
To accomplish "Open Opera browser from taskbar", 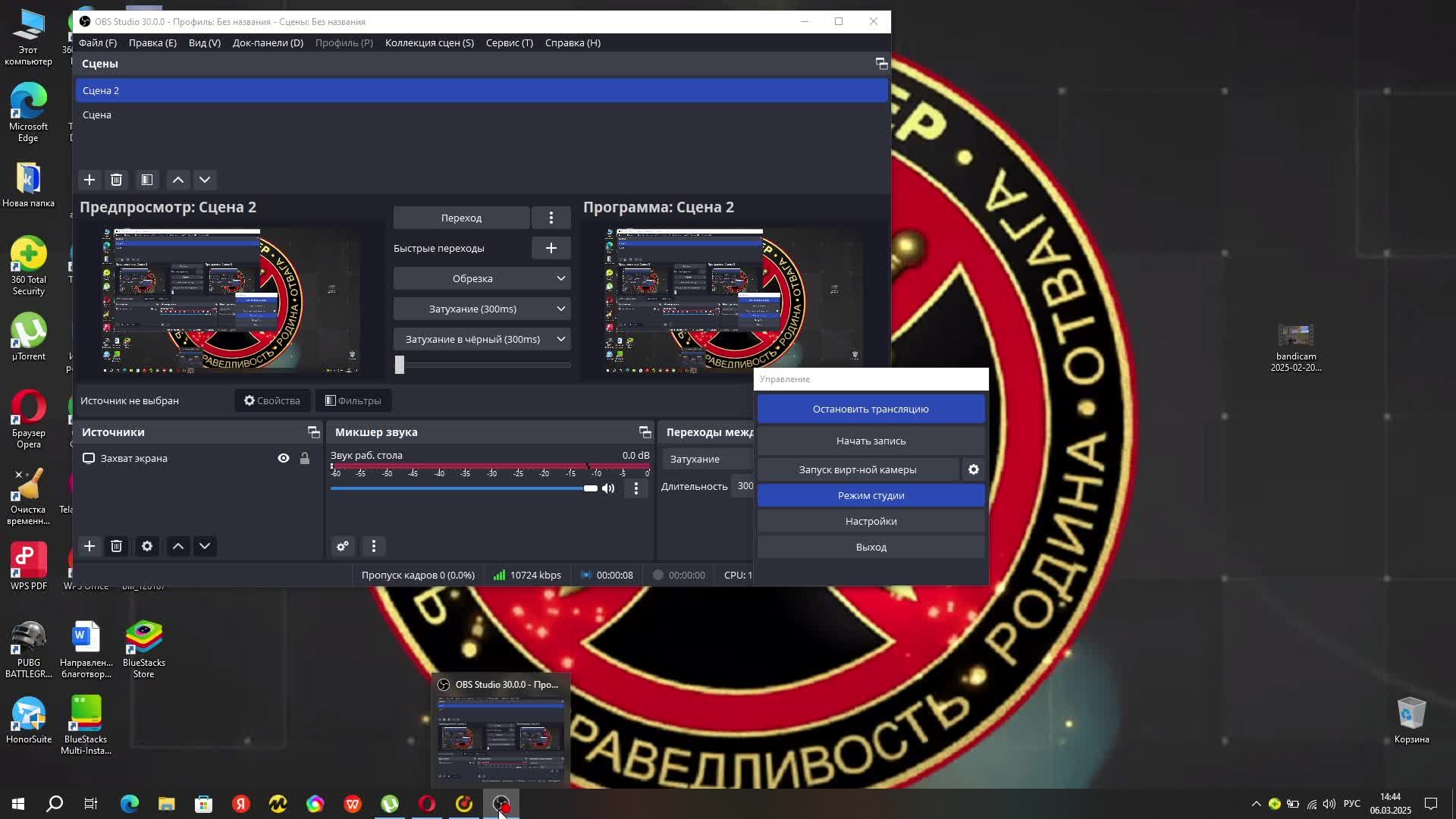I will pyautogui.click(x=427, y=804).
